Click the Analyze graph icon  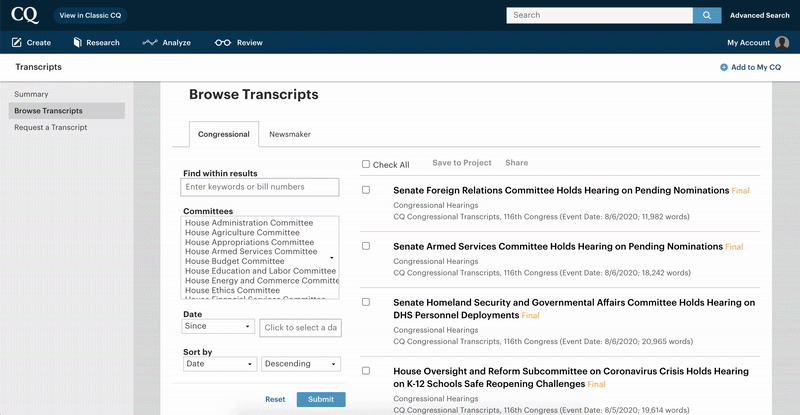pyautogui.click(x=150, y=43)
